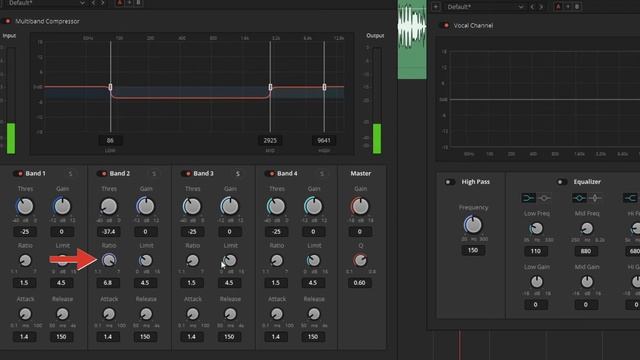
Task: Click the Band 3 Attack knob
Action: pos(193,314)
